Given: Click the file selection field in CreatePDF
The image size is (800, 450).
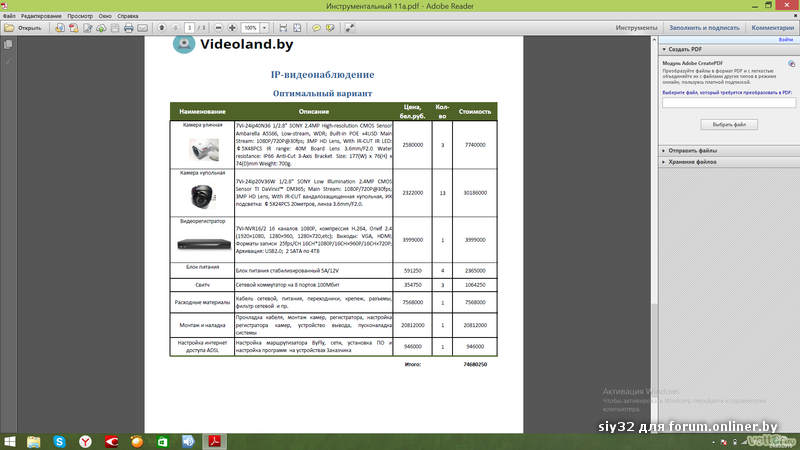Looking at the screenshot, I should (x=729, y=103).
